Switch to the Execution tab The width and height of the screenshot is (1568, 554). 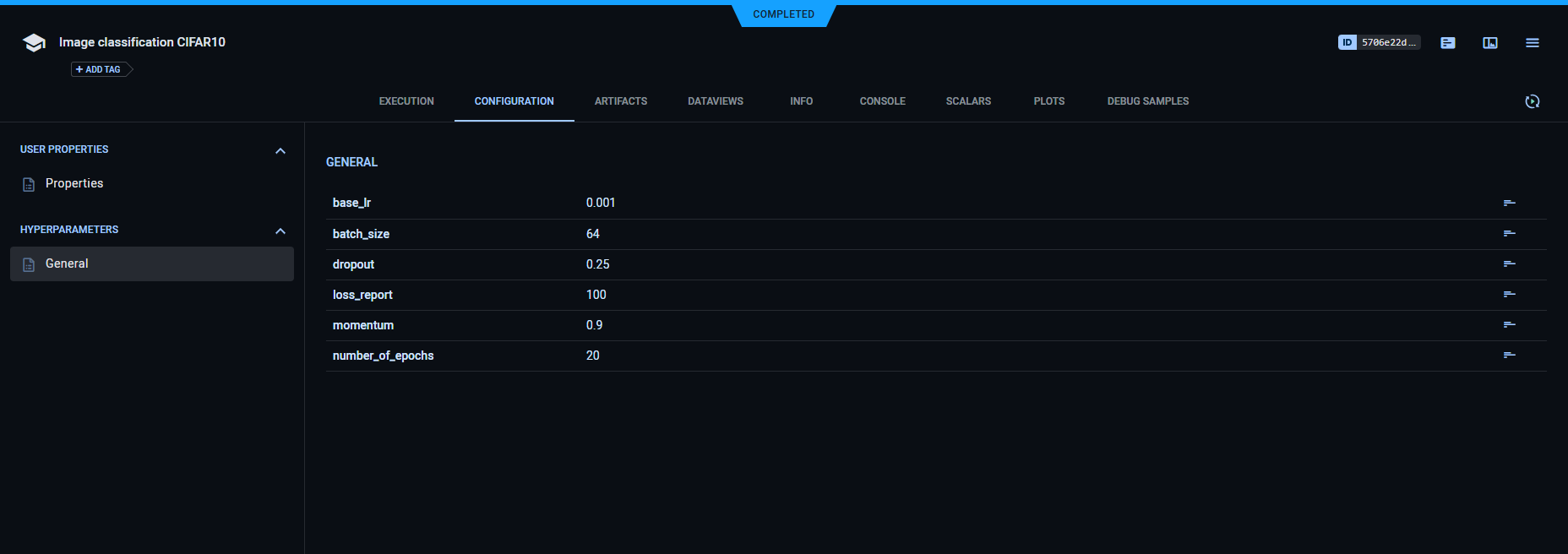pyautogui.click(x=406, y=101)
